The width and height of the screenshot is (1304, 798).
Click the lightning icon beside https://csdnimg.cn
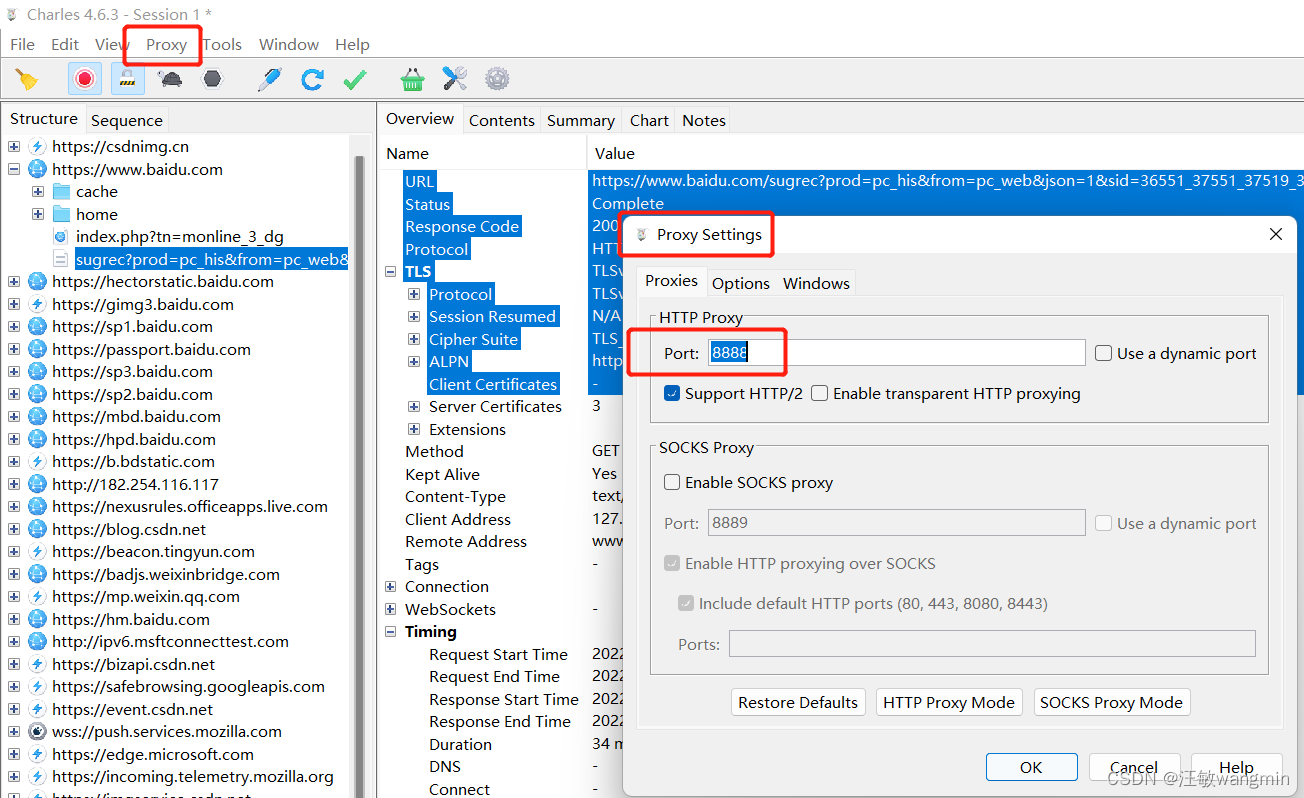[38, 146]
